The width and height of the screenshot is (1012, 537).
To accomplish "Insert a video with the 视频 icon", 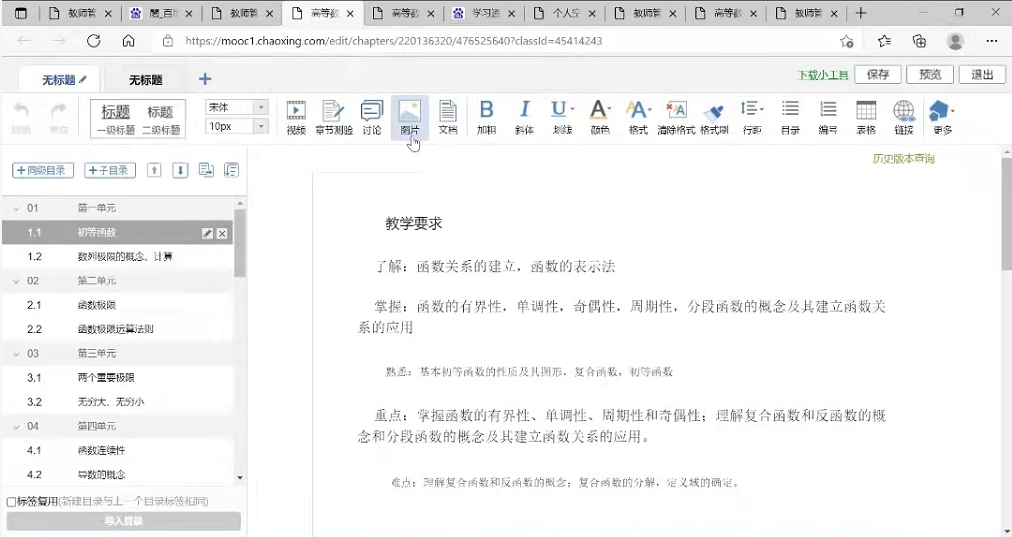I will [296, 117].
